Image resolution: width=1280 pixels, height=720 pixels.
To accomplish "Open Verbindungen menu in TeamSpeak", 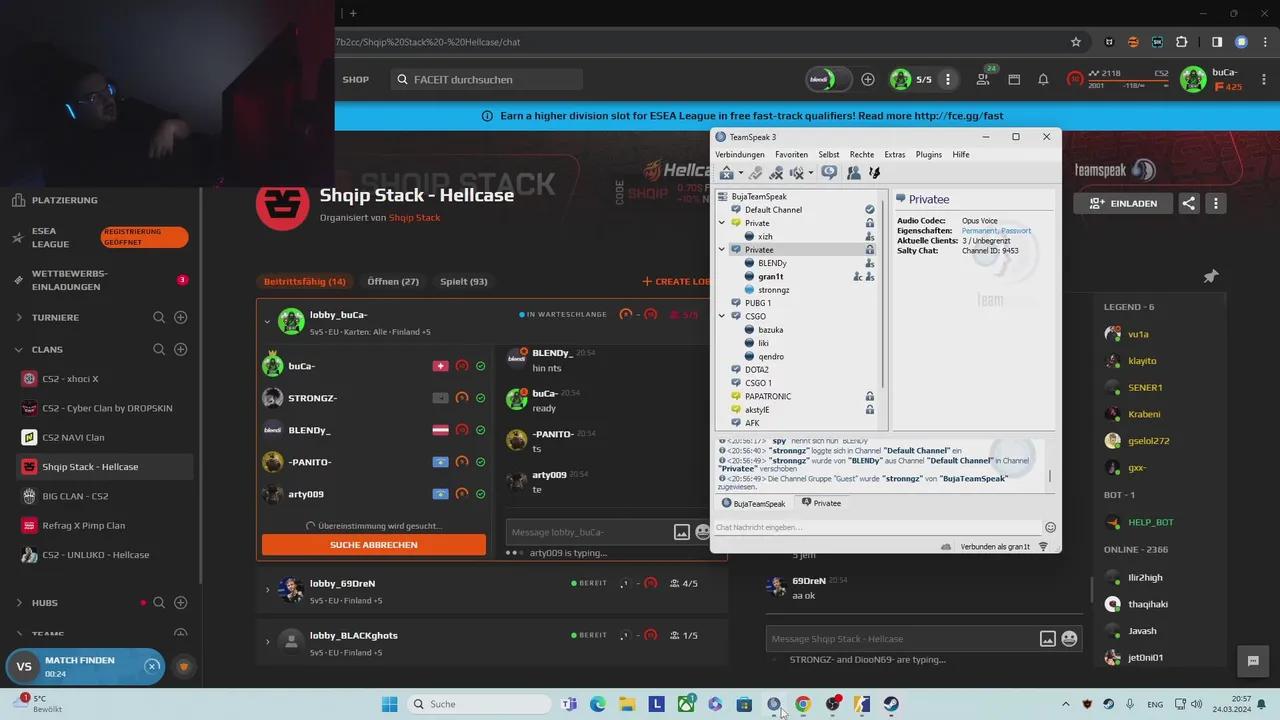I will 740,155.
